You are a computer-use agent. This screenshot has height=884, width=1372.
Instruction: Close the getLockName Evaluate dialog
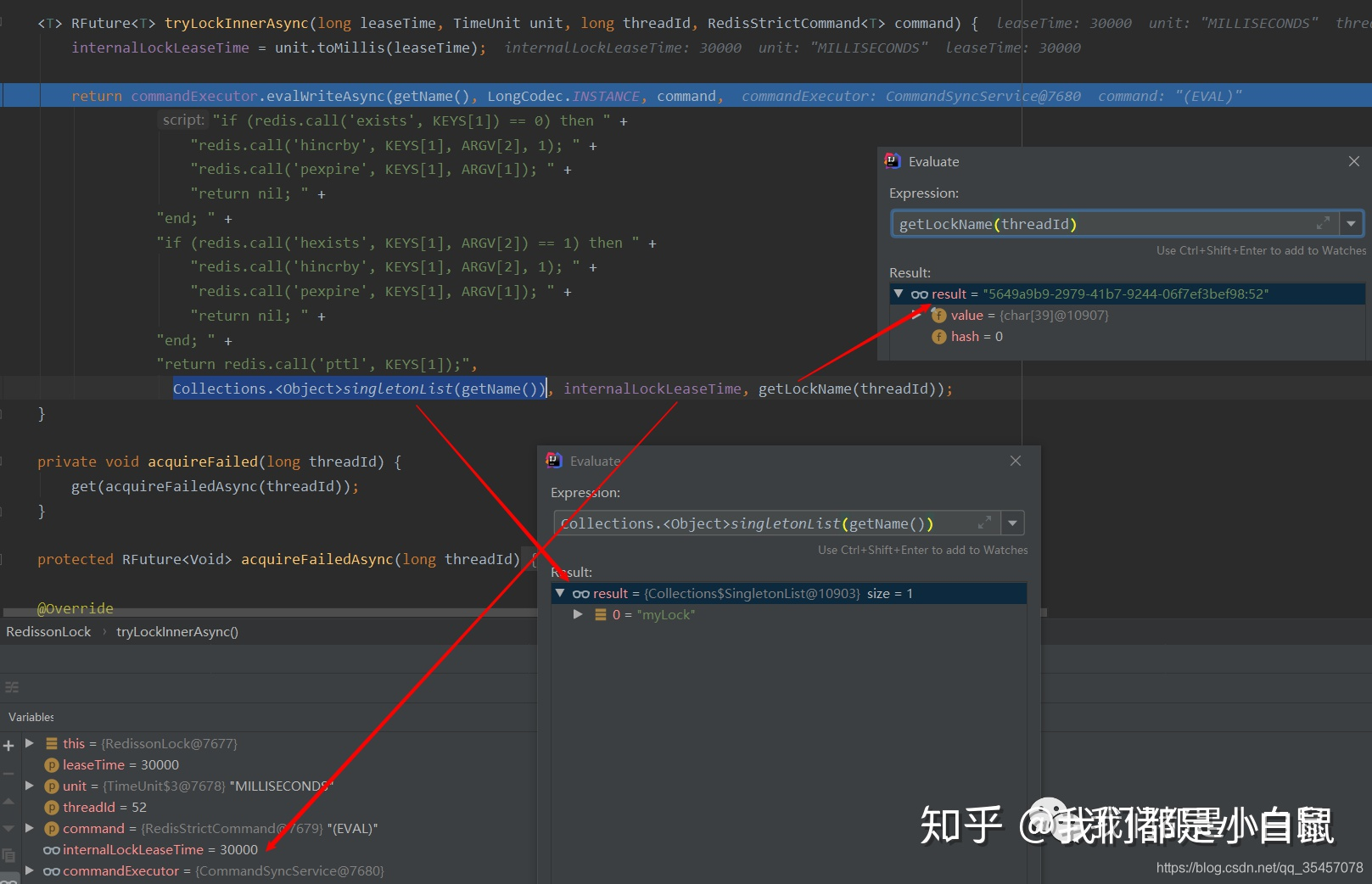point(1353,161)
